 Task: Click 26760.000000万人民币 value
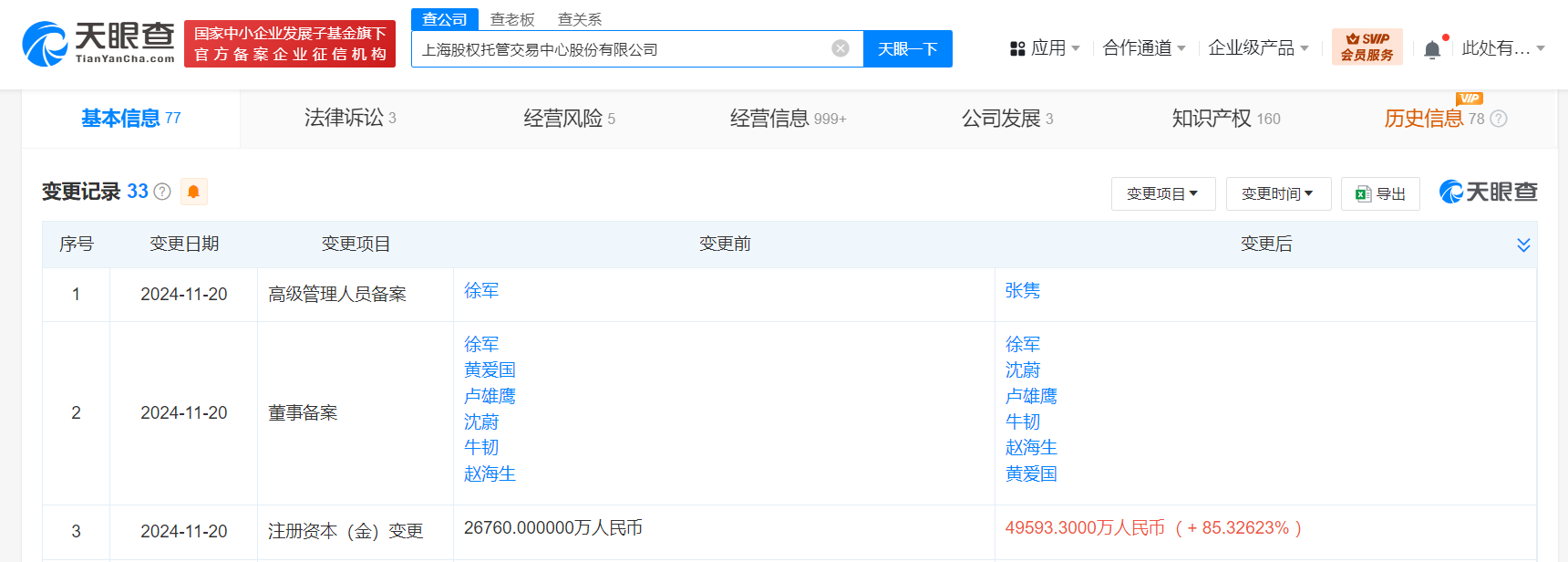[553, 528]
